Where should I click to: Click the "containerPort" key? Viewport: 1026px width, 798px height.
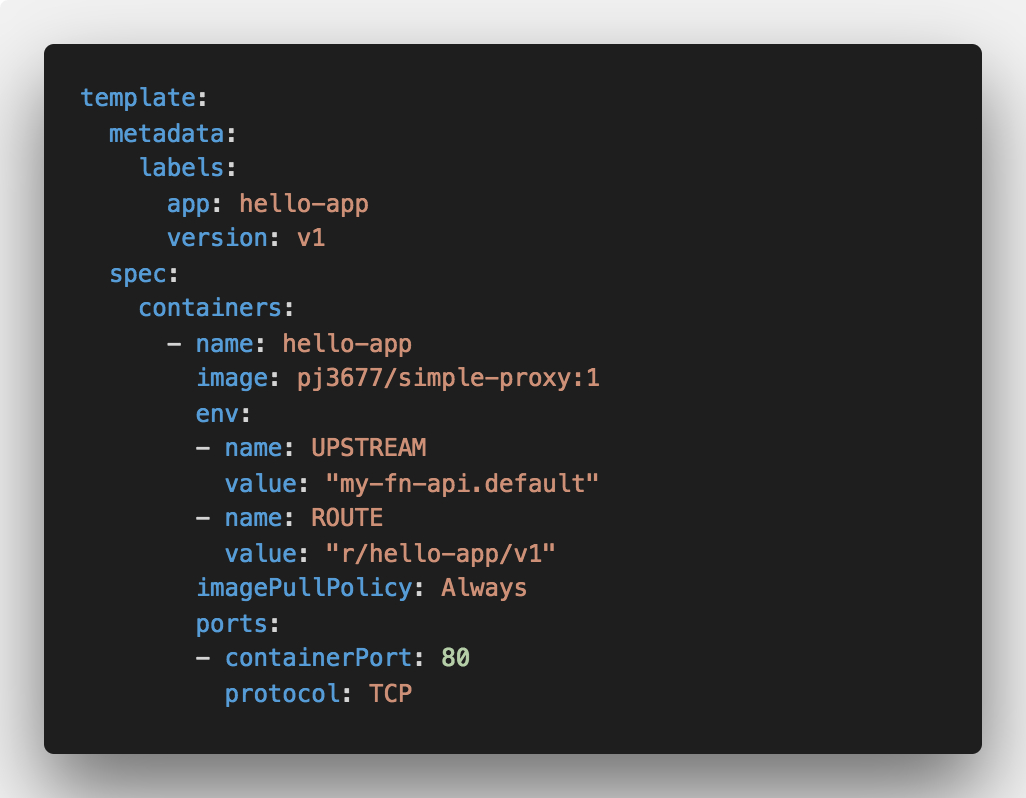click(318, 658)
